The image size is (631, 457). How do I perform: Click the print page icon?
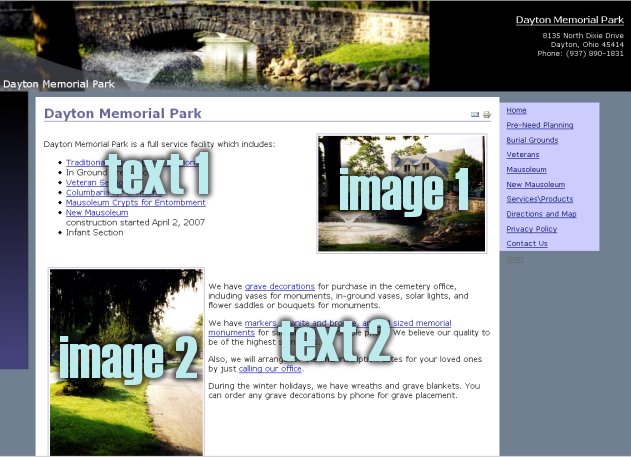487,115
